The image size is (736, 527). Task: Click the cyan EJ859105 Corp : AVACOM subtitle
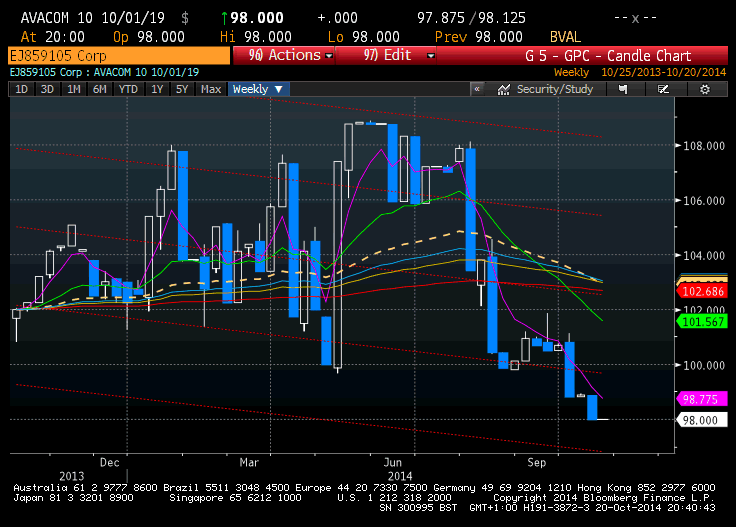coord(104,72)
